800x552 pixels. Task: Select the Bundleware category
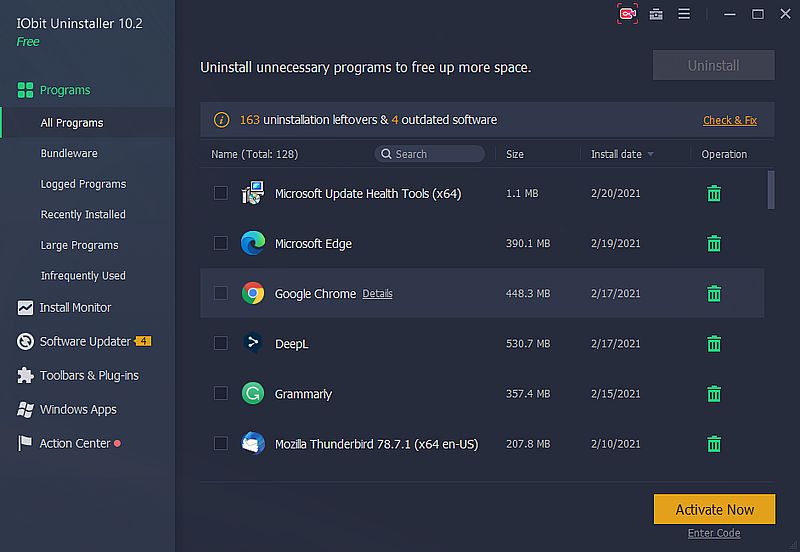[x=69, y=153]
